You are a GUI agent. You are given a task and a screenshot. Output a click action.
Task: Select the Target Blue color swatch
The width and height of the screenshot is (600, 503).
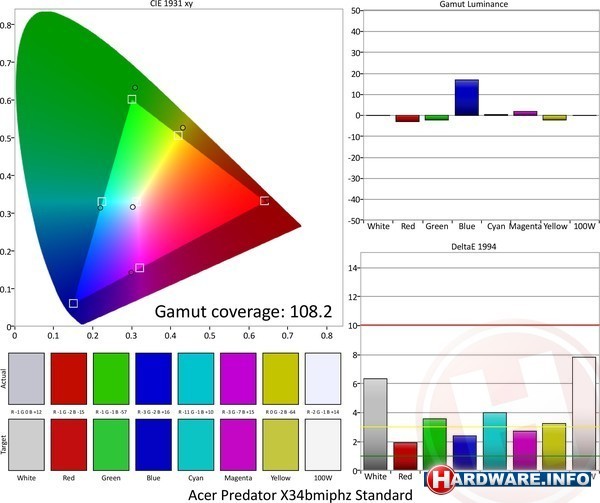(x=153, y=445)
